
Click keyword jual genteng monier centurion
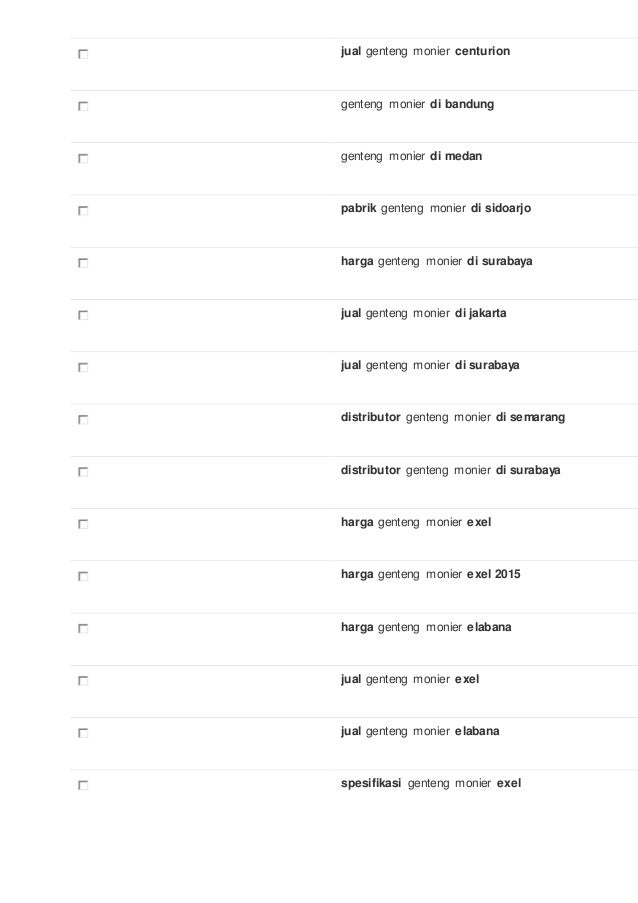tap(425, 49)
